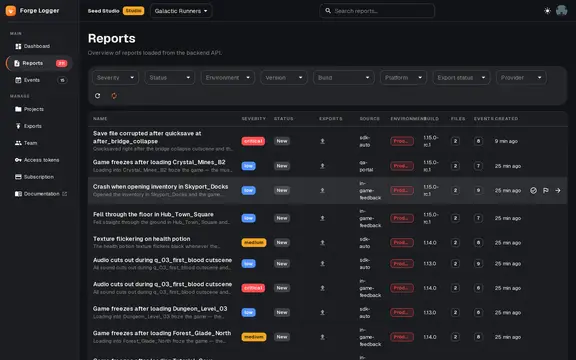Viewport: 576px width, 360px height.
Task: Click the white refresh icon below filters
Action: 97,96
